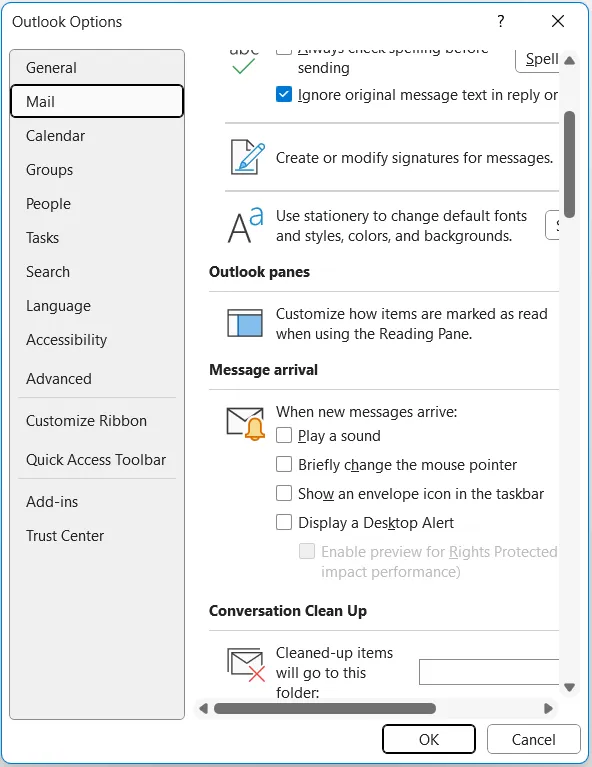Click the 'Message arrival' section heading
592x767 pixels.
click(x=263, y=370)
